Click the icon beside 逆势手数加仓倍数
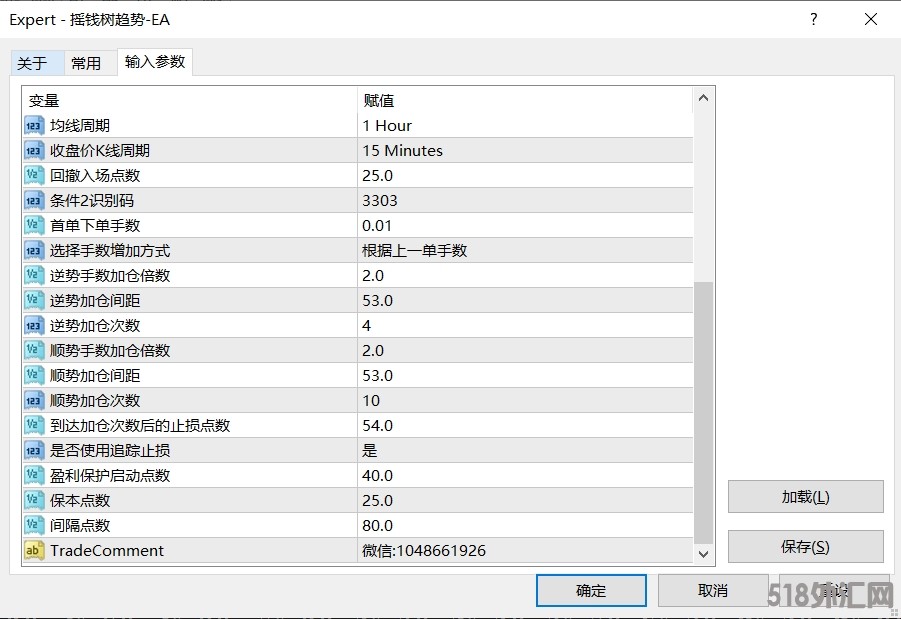Screen dimensions: 901x619 click(x=34, y=275)
